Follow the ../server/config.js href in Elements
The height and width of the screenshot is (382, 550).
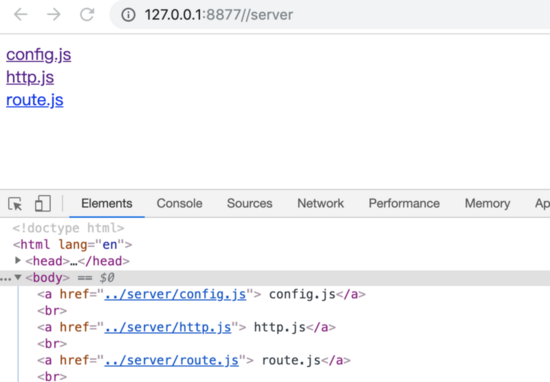[x=175, y=294]
